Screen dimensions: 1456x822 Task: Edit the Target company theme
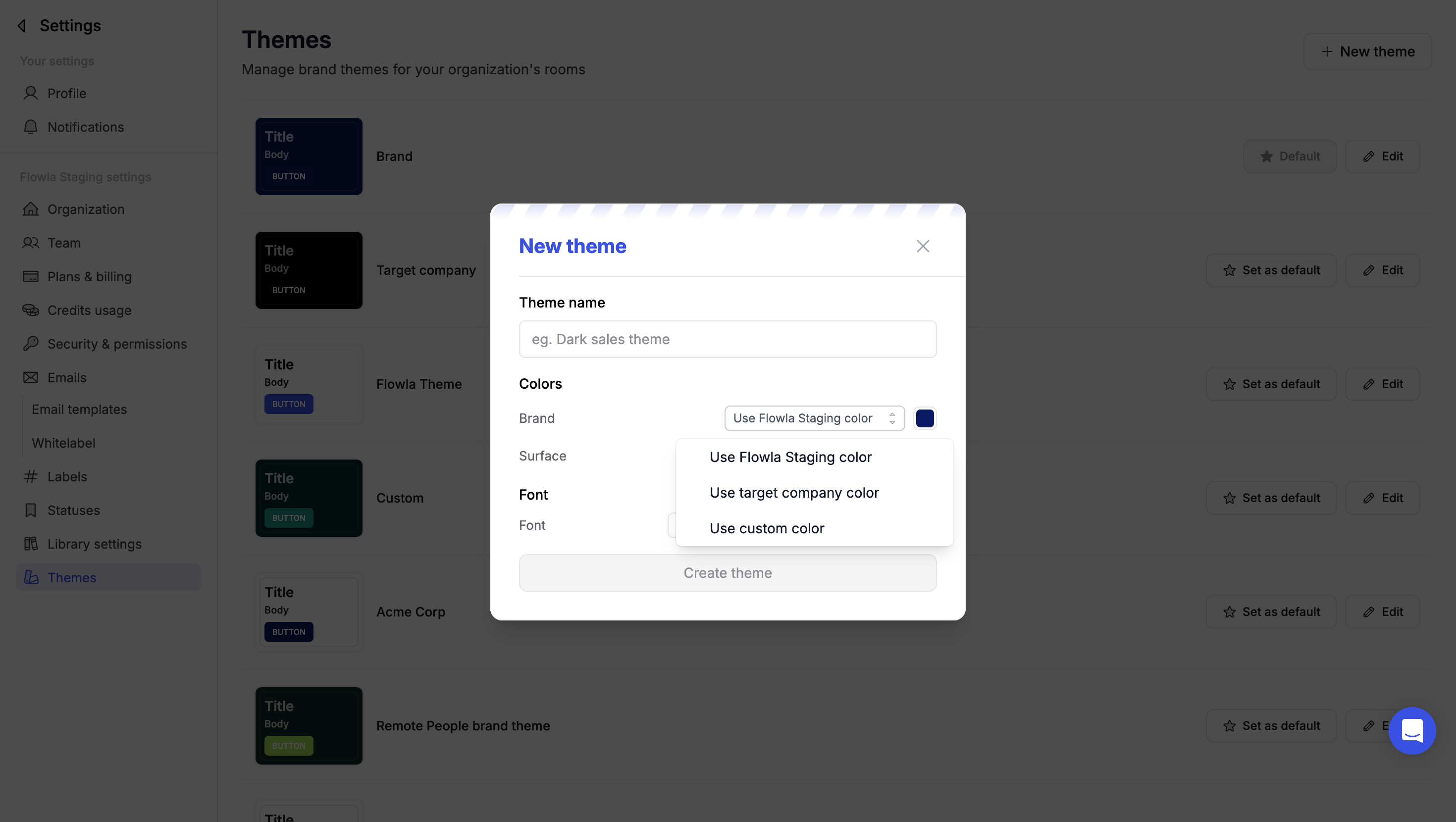coord(1382,270)
